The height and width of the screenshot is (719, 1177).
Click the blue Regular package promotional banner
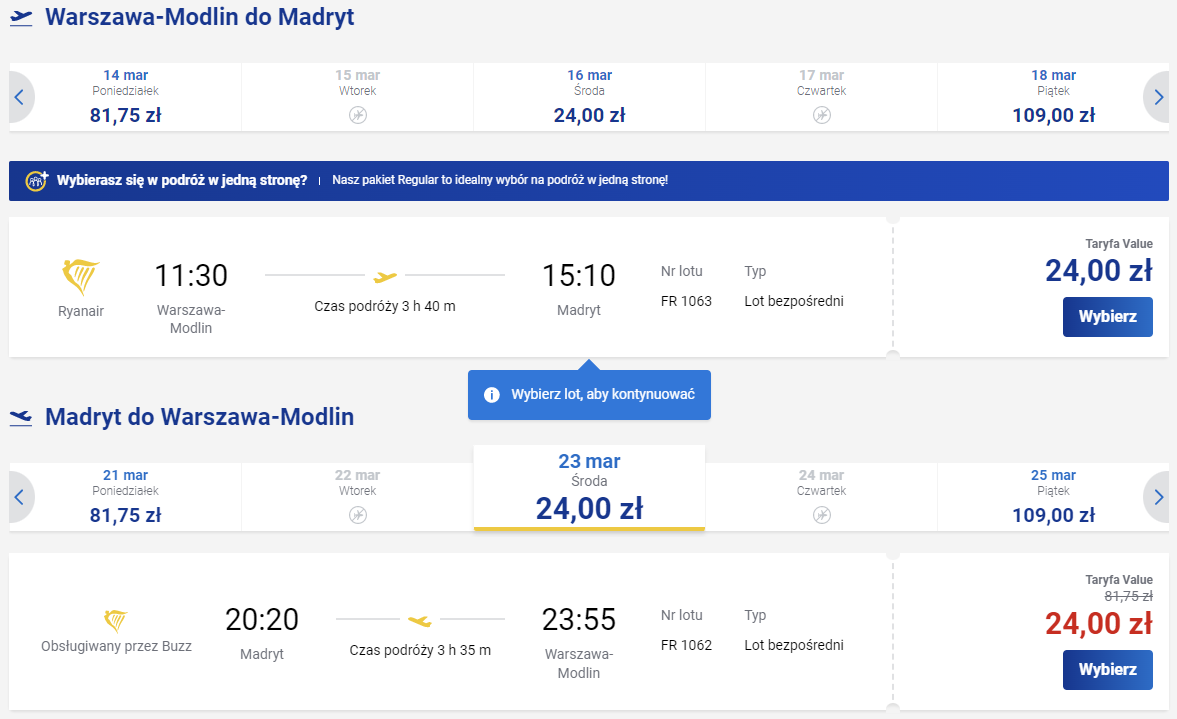tap(588, 181)
